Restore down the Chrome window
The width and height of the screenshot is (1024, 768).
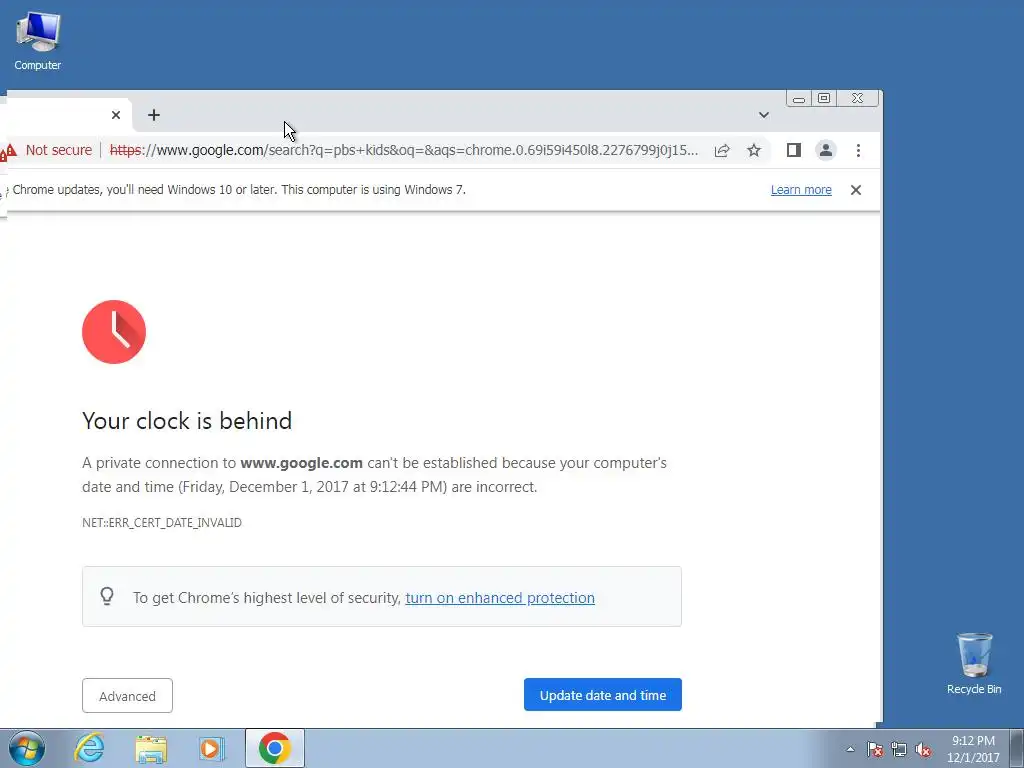click(824, 99)
